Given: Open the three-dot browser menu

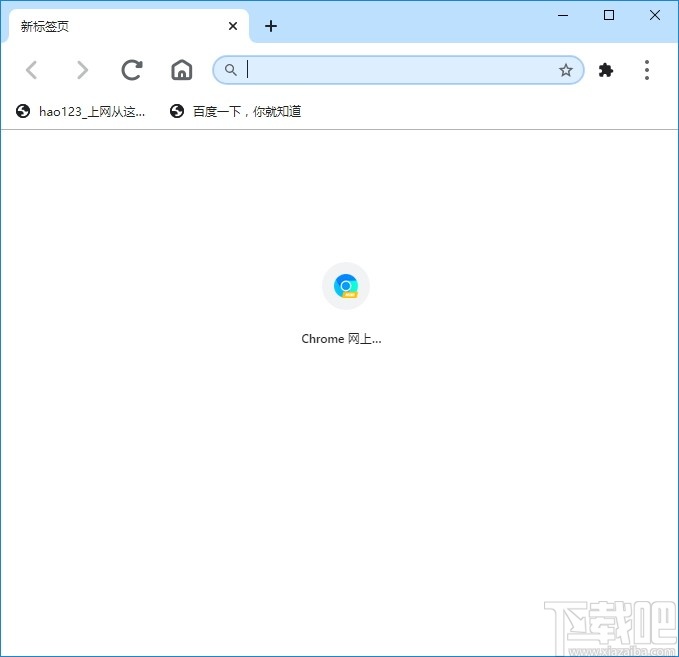Looking at the screenshot, I should (647, 70).
